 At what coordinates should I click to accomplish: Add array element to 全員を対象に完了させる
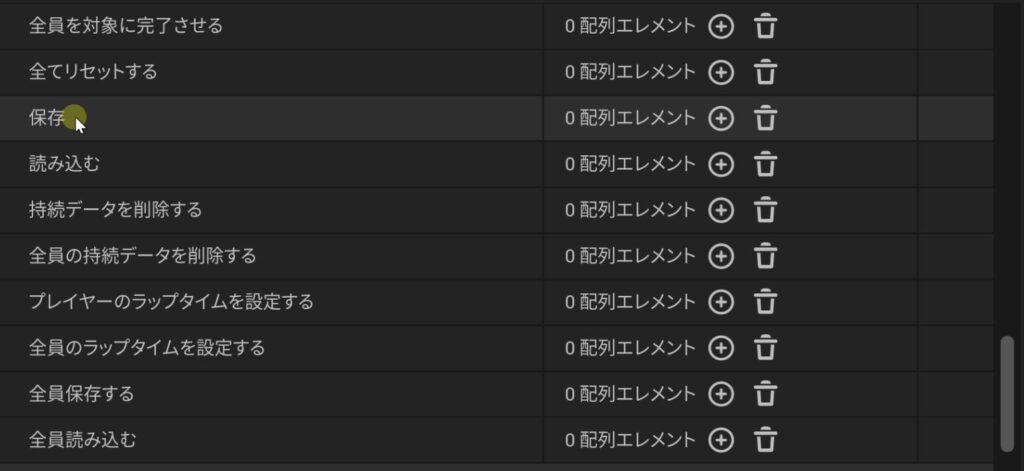tap(720, 26)
